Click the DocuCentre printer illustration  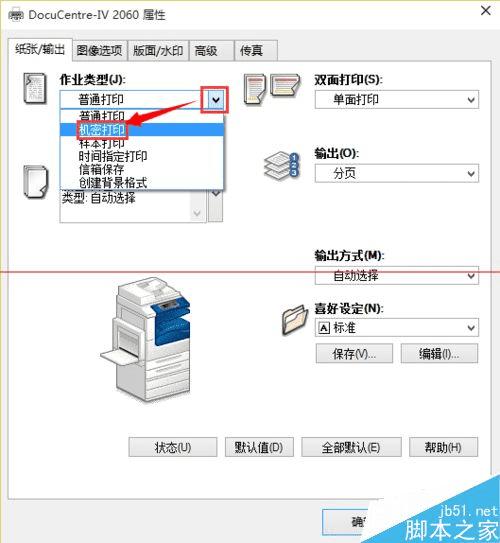[146, 339]
